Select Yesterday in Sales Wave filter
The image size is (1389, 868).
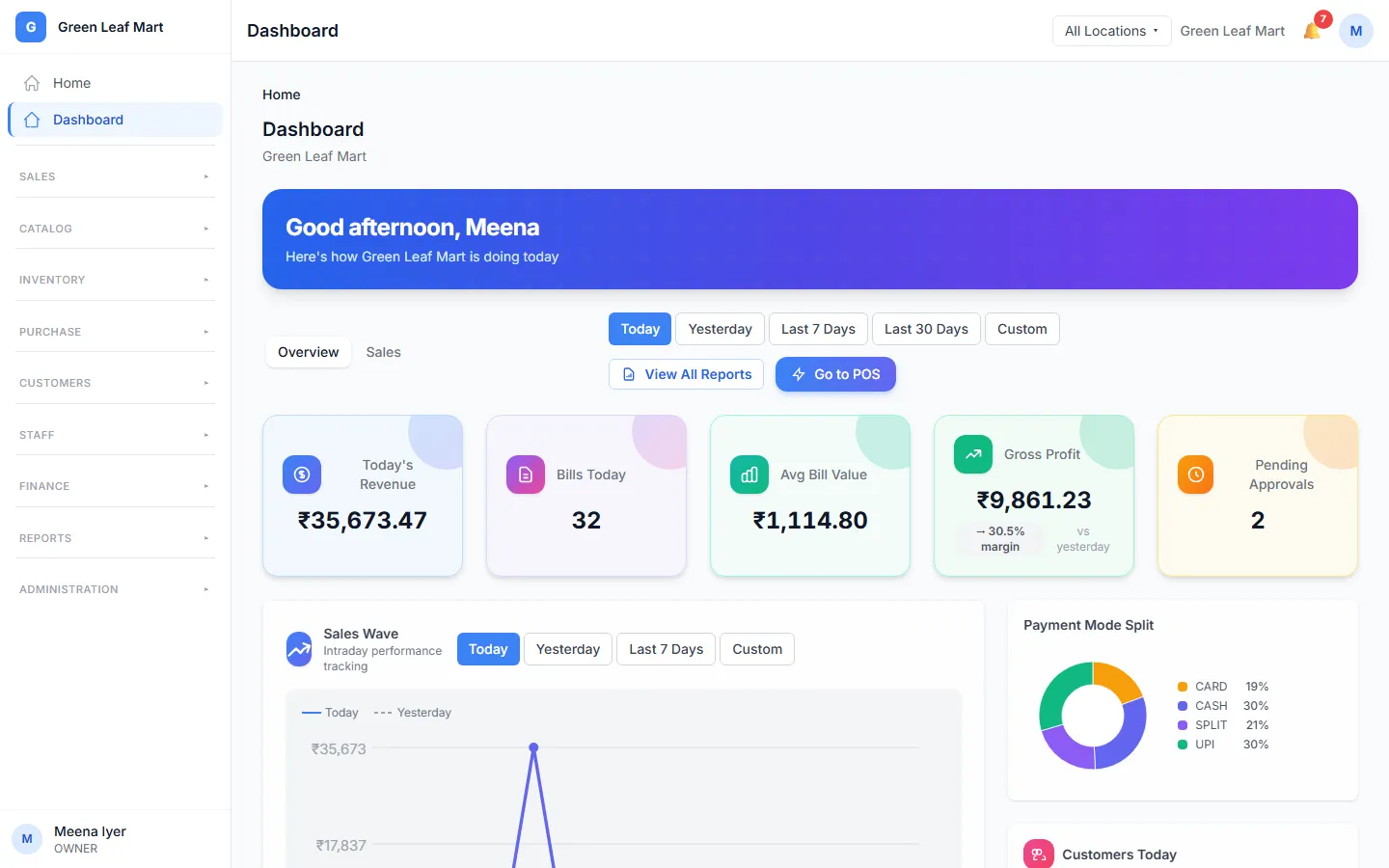tap(568, 649)
